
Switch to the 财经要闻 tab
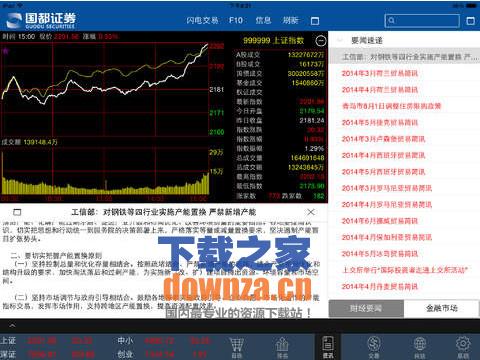(x=366, y=308)
